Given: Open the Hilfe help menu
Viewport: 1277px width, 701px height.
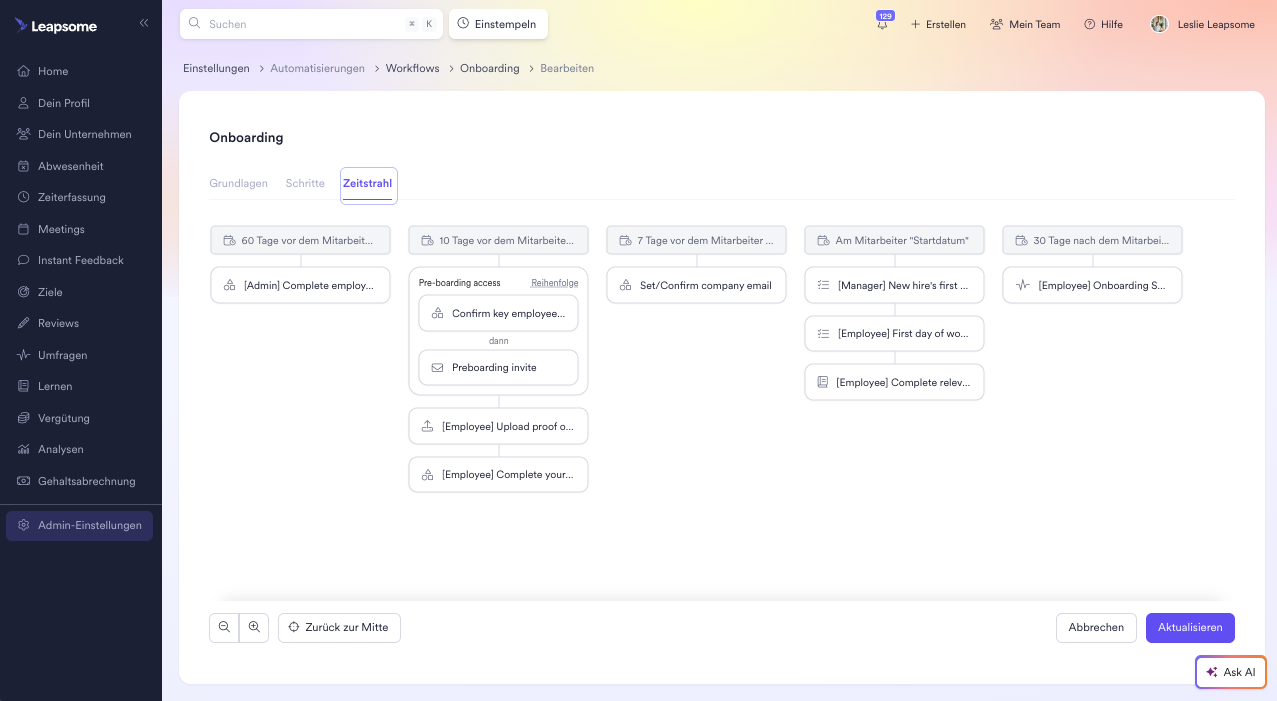Looking at the screenshot, I should pyautogui.click(x=1103, y=24).
